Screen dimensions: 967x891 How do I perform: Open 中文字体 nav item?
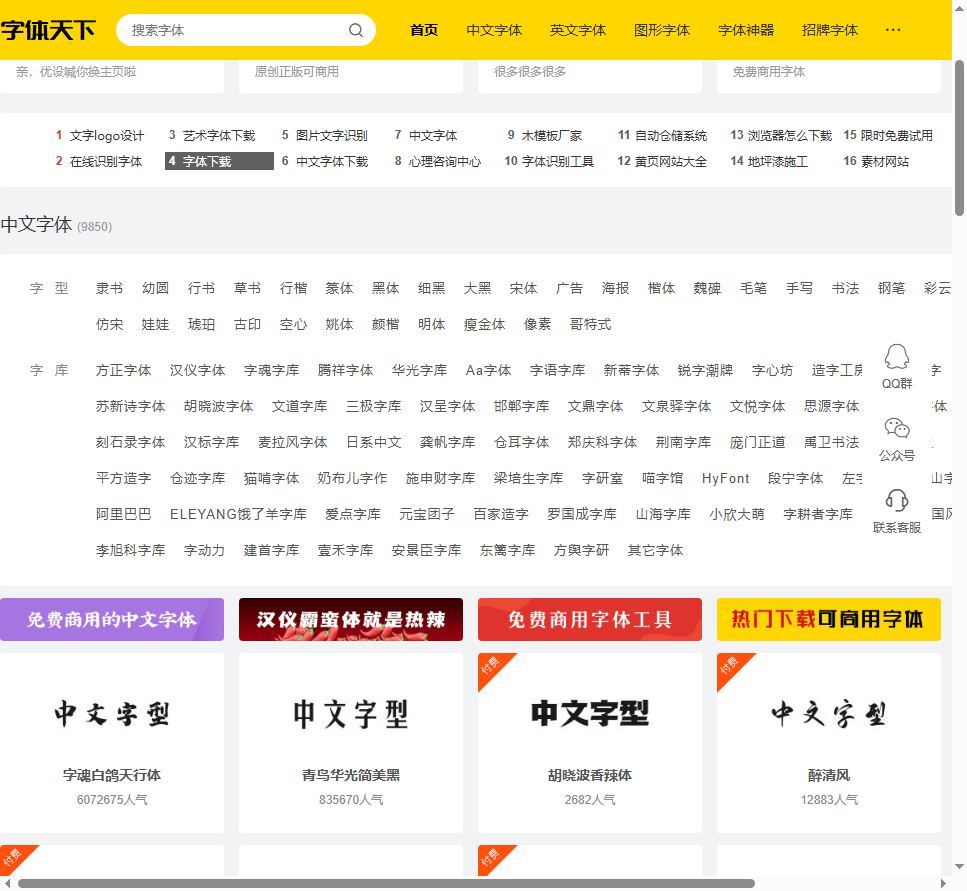point(494,30)
